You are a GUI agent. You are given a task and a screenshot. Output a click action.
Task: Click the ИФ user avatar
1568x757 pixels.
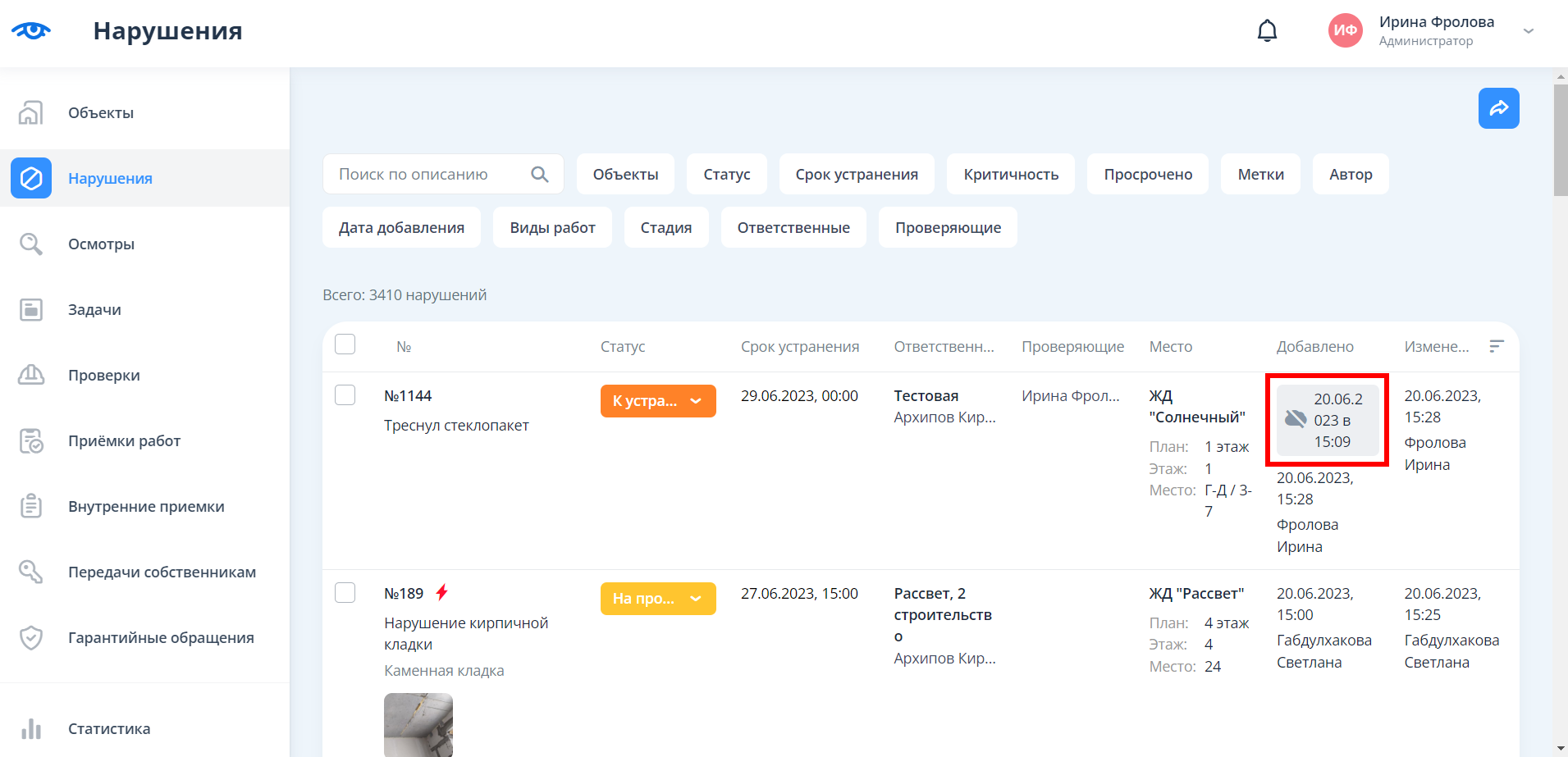[x=1345, y=31]
